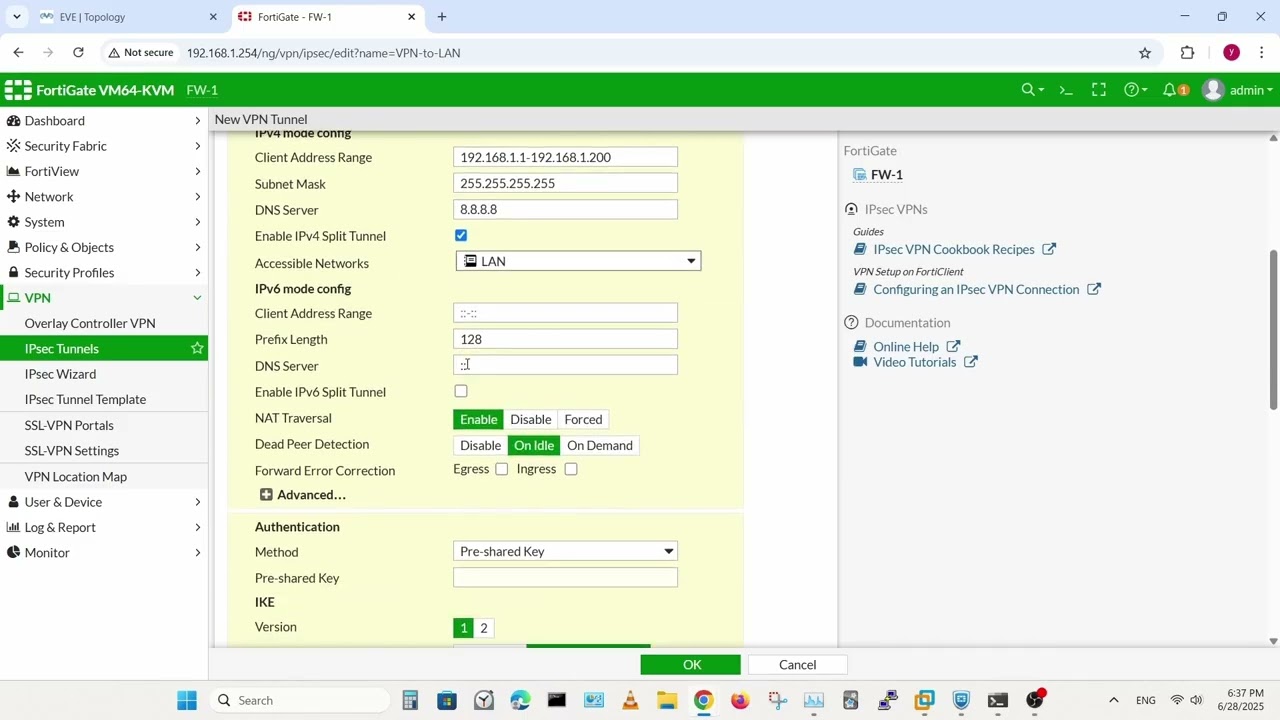Set NAT Traversal to Disable
Viewport: 1280px width, 720px height.
[x=530, y=419]
